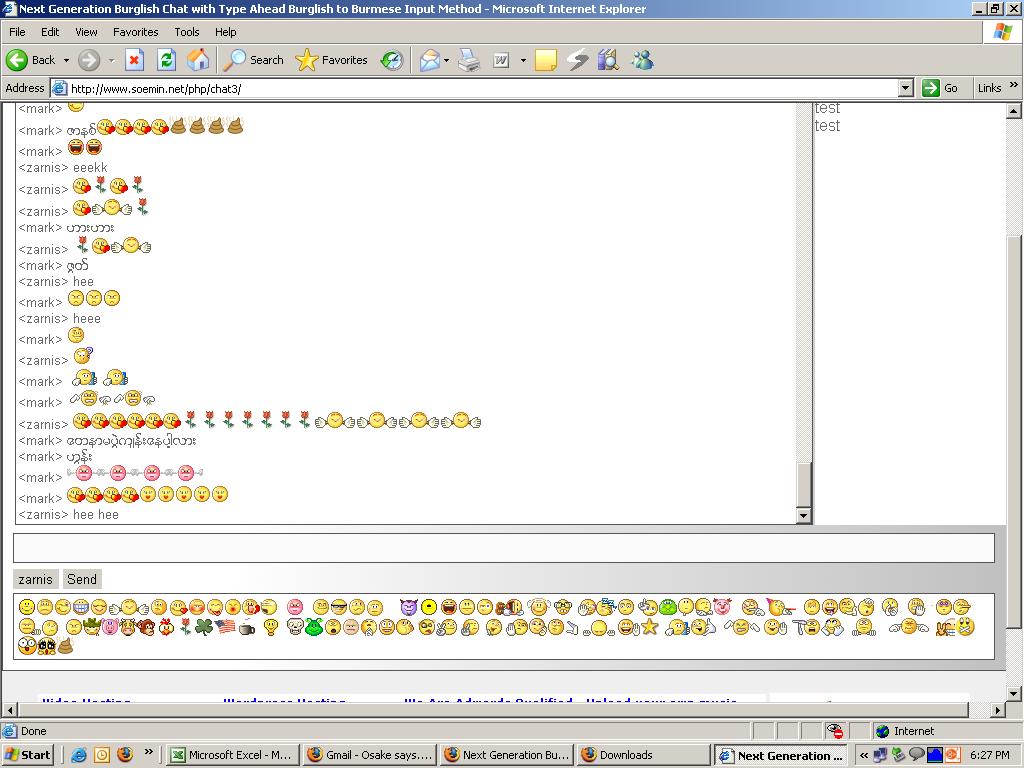Image resolution: width=1024 pixels, height=768 pixels.
Task: Open the Tools menu
Action: [x=186, y=32]
